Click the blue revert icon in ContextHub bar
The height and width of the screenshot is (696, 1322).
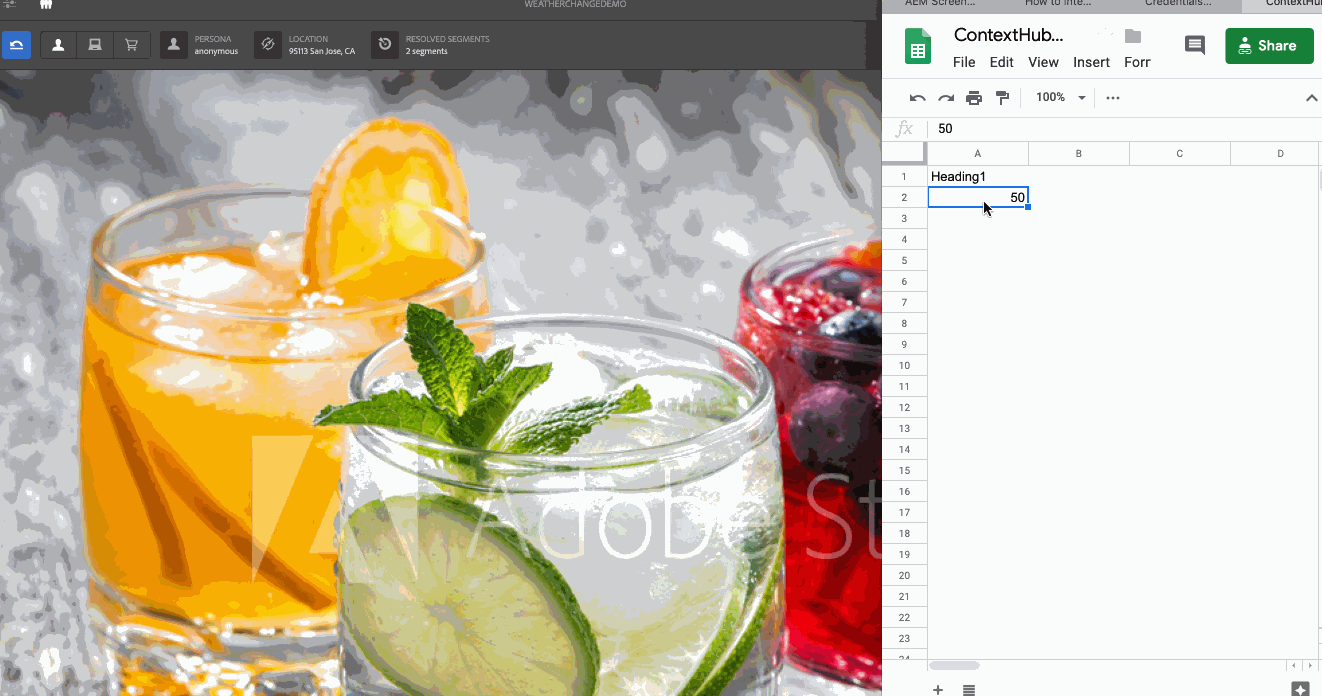(x=16, y=45)
